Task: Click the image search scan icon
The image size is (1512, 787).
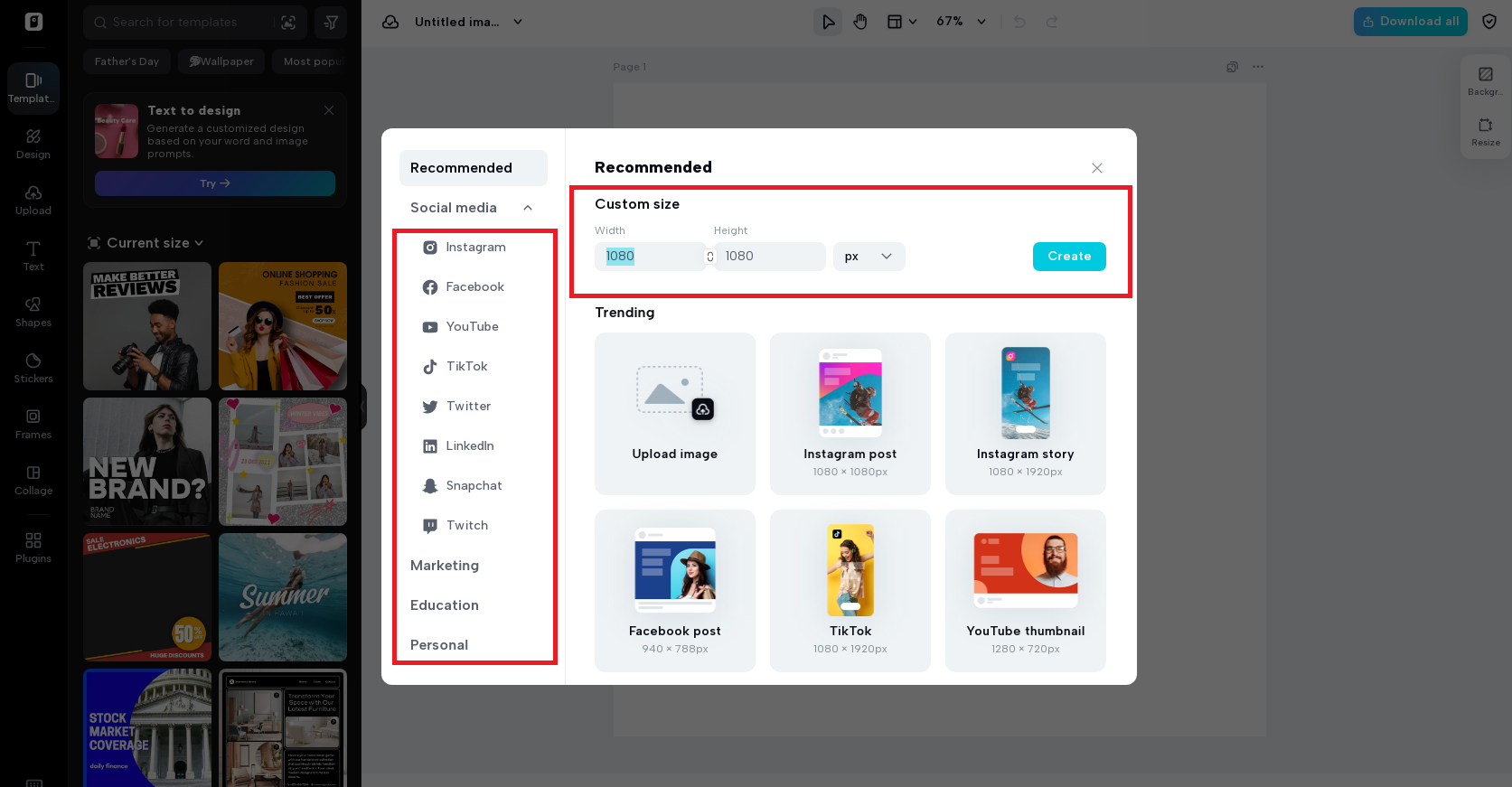Action: [x=288, y=22]
